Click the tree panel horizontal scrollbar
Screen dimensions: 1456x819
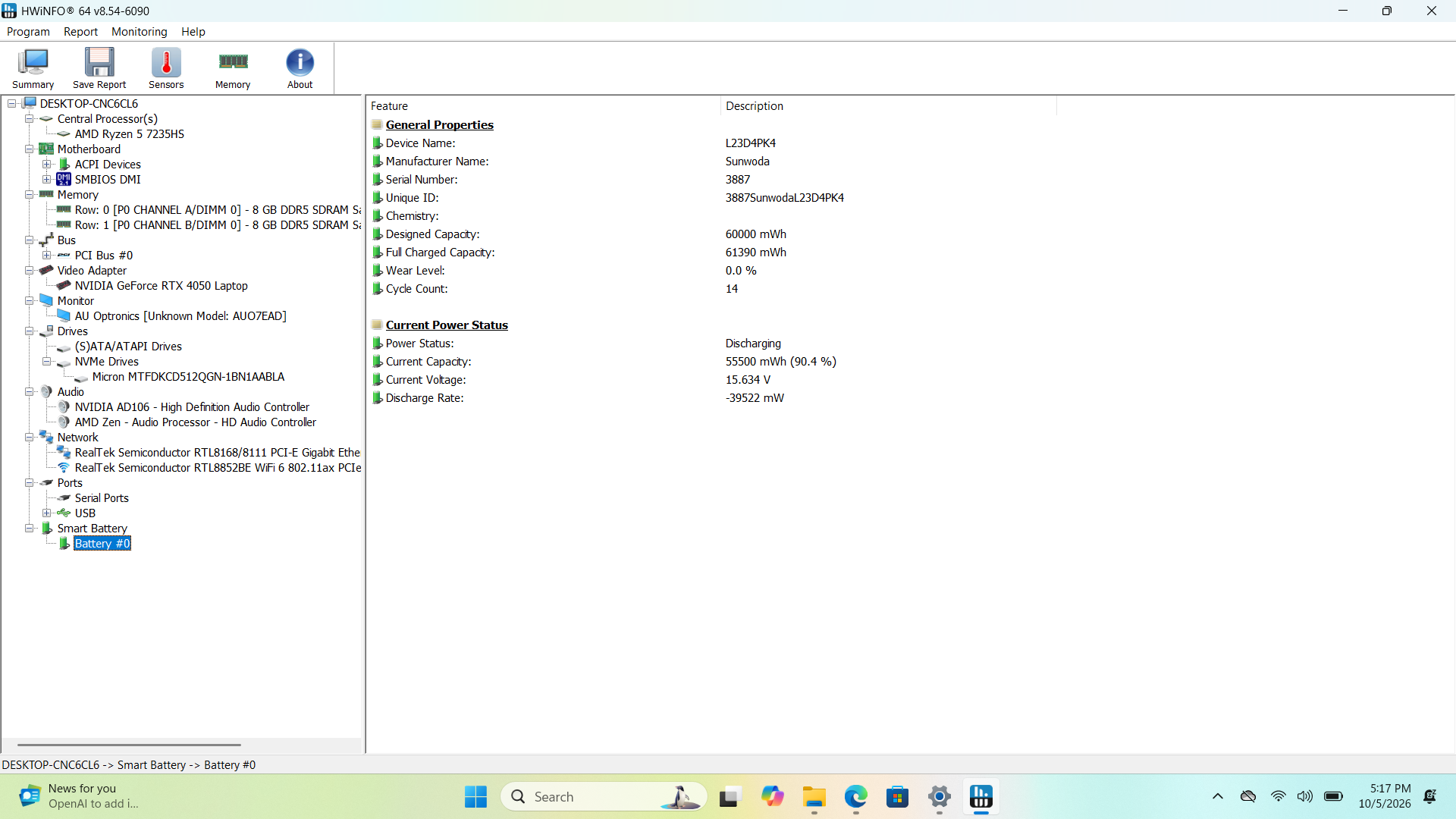tap(129, 745)
